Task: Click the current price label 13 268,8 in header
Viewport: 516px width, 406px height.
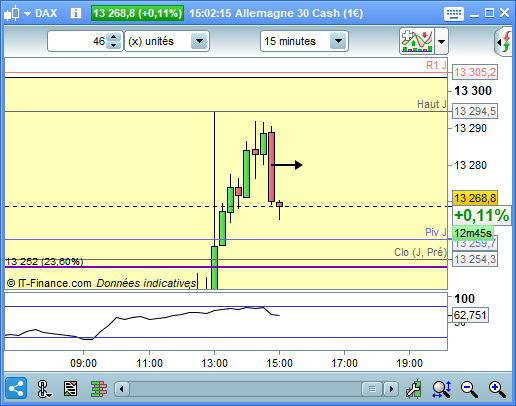Action: (137, 13)
